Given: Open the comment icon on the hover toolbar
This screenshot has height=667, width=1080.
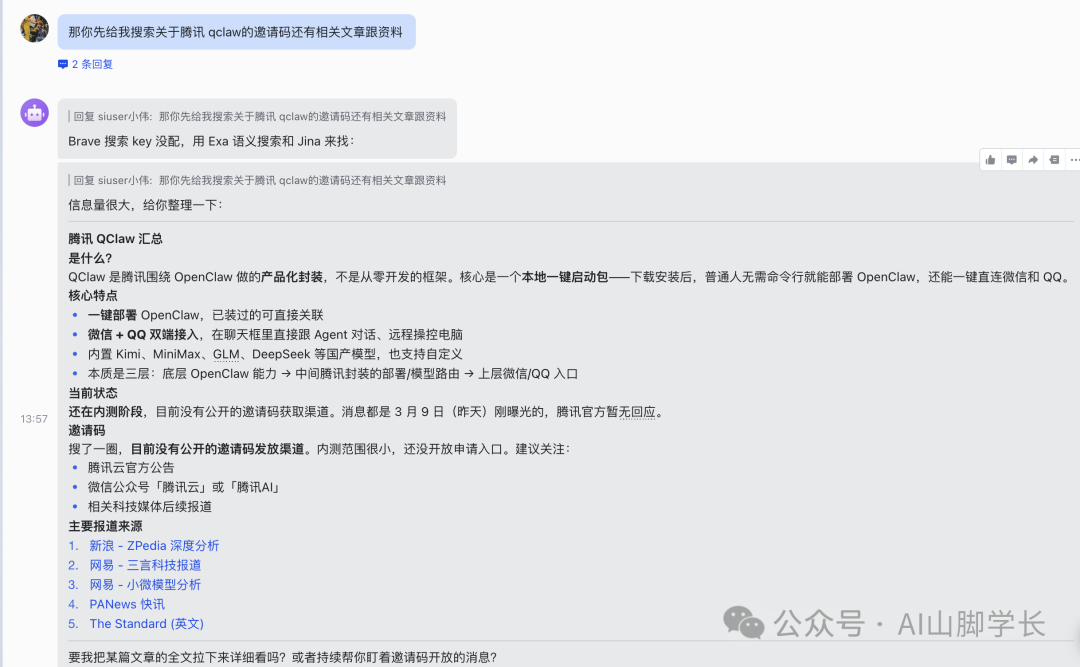Looking at the screenshot, I should coord(1012,159).
